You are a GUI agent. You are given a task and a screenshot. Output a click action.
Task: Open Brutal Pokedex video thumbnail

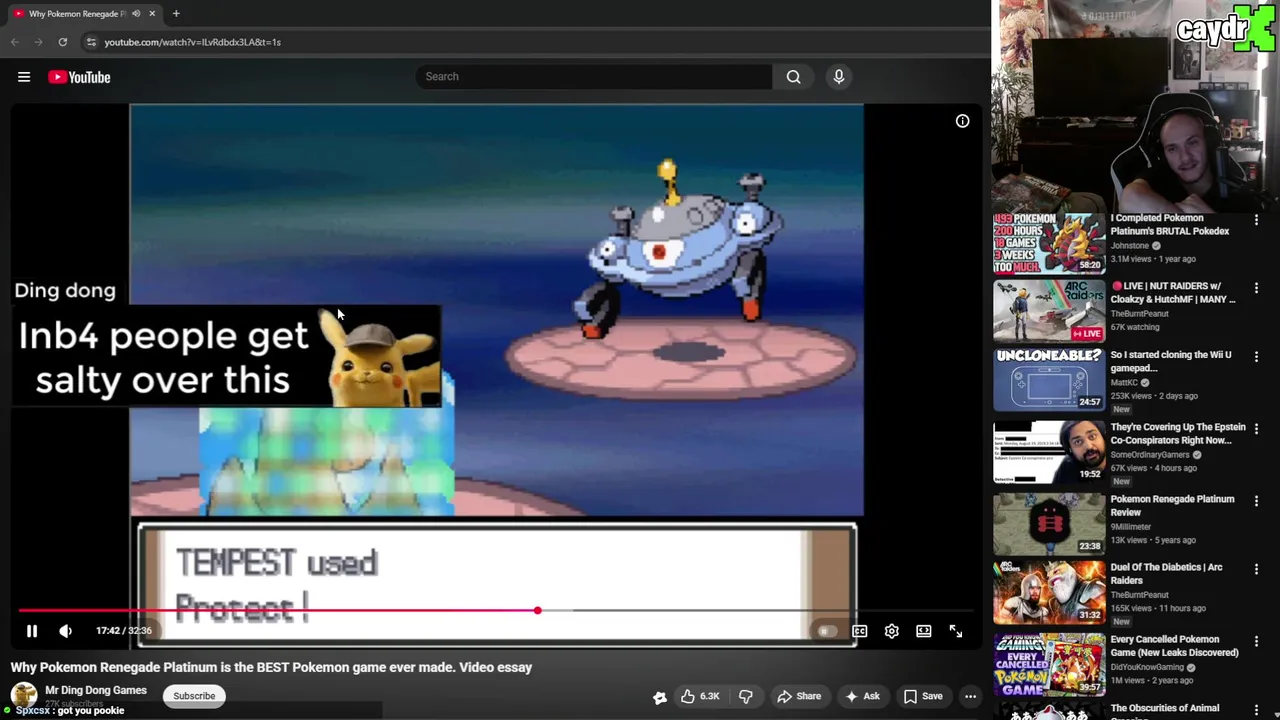(1049, 243)
